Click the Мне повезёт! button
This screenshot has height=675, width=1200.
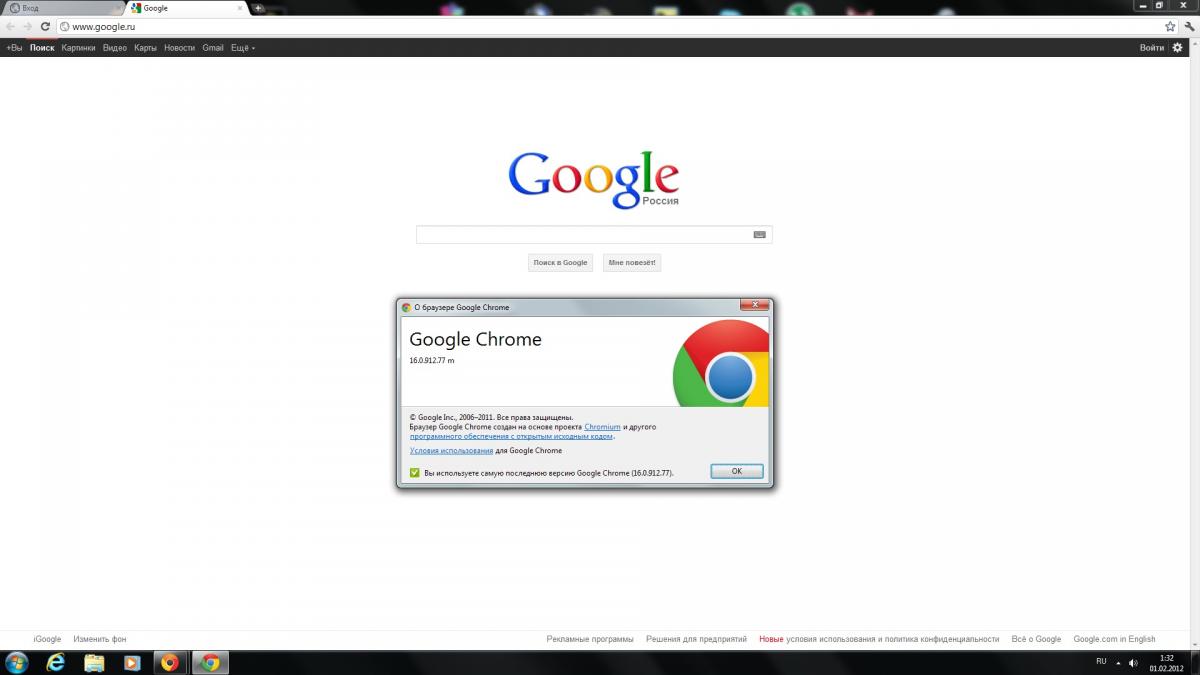click(632, 263)
